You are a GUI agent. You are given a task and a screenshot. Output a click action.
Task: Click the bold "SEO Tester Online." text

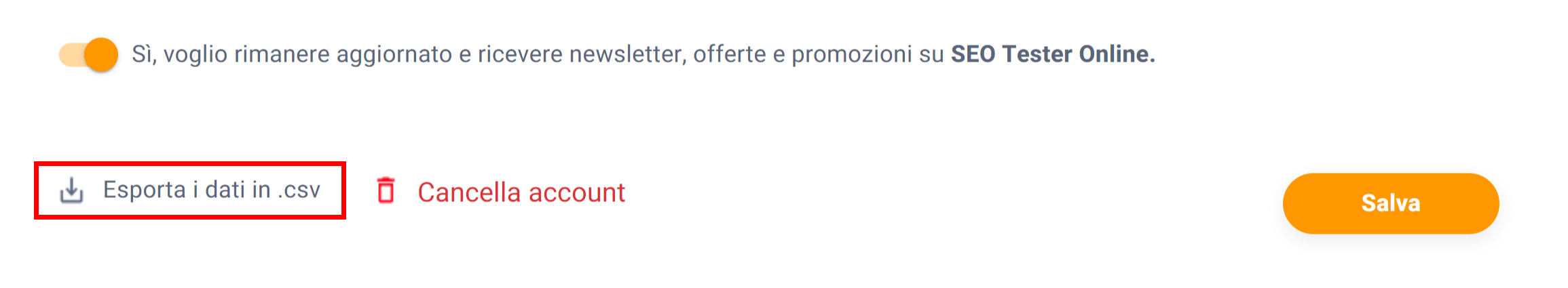click(x=1052, y=54)
